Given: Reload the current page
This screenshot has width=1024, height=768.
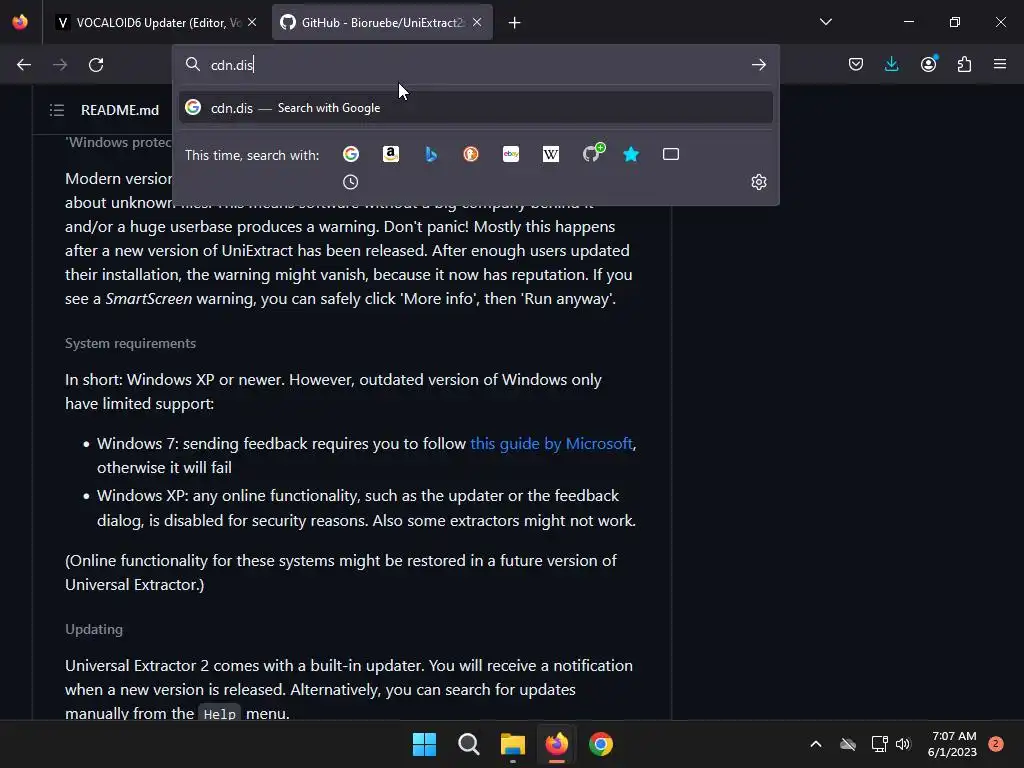Looking at the screenshot, I should (96, 65).
